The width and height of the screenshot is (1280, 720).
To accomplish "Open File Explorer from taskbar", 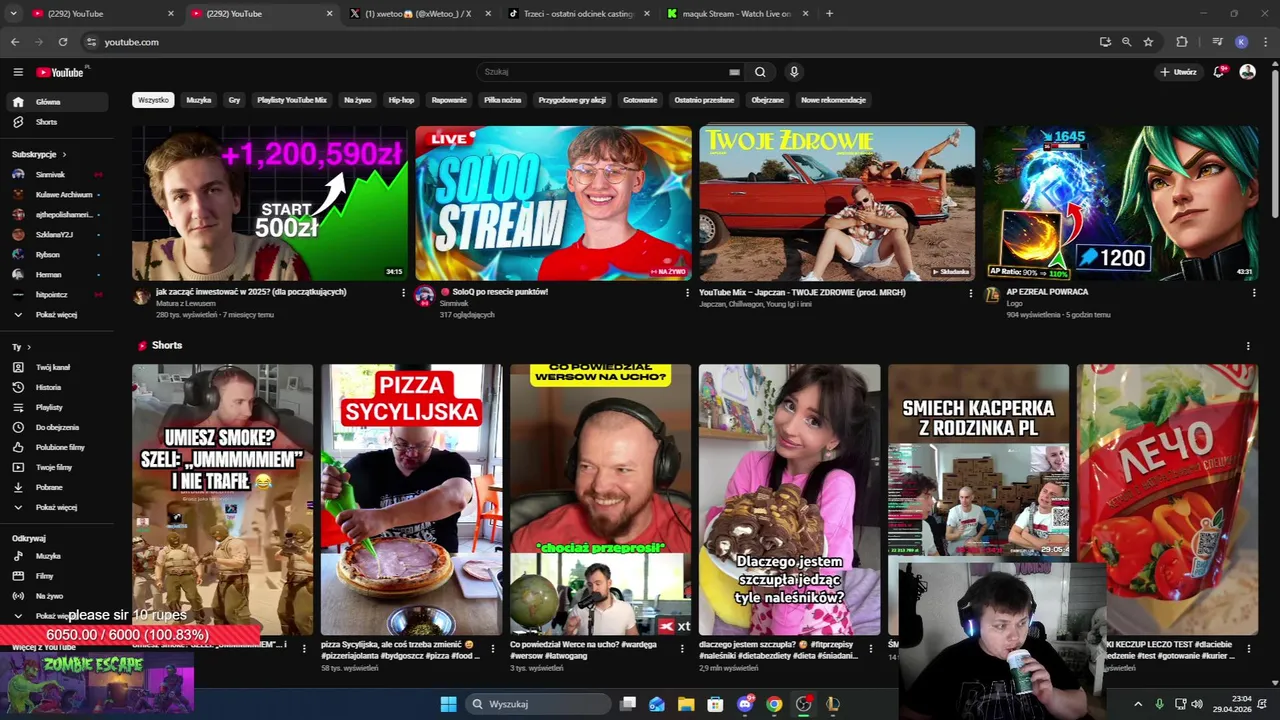I will [x=686, y=704].
